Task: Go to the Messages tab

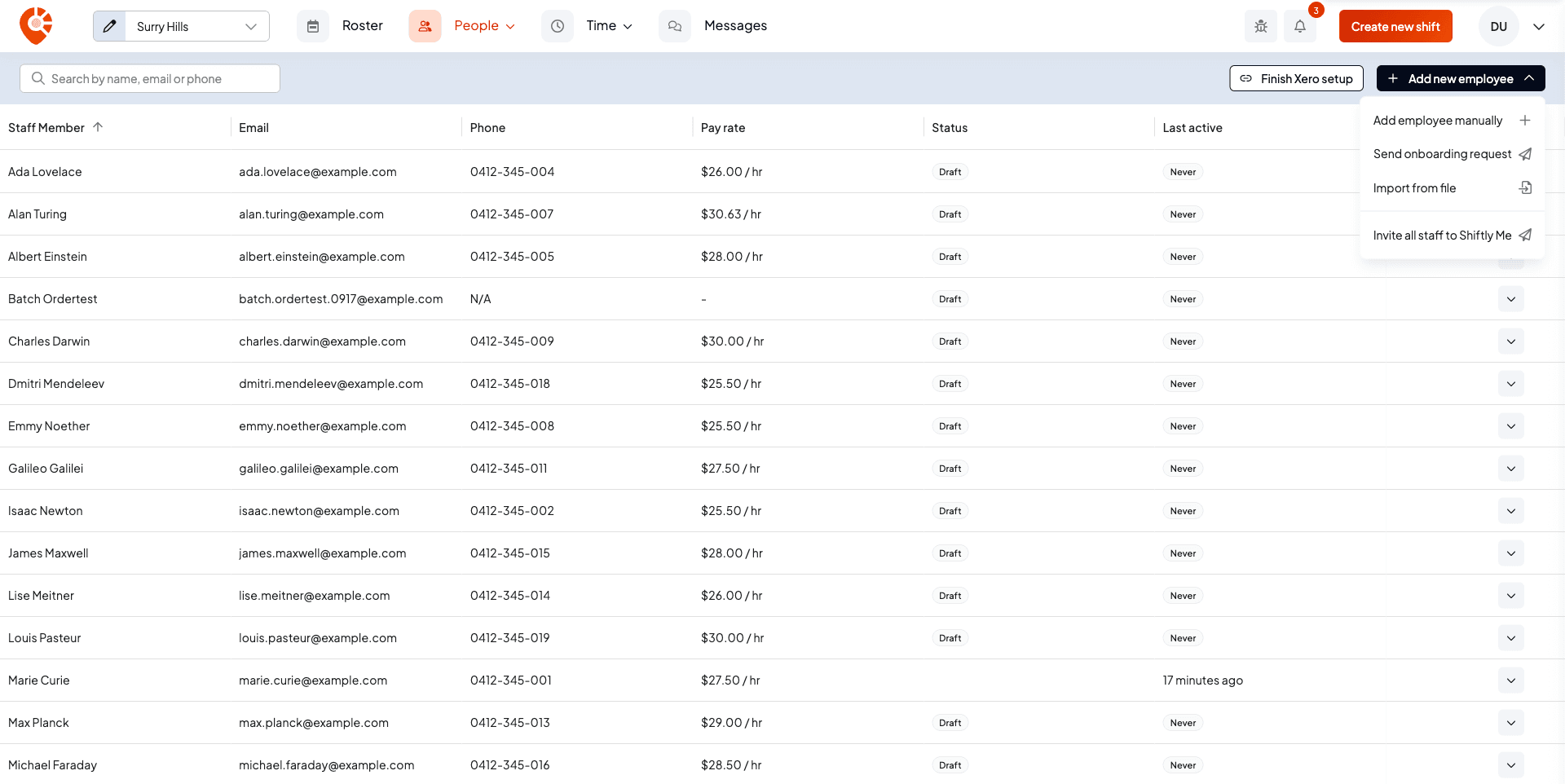Action: coord(735,26)
